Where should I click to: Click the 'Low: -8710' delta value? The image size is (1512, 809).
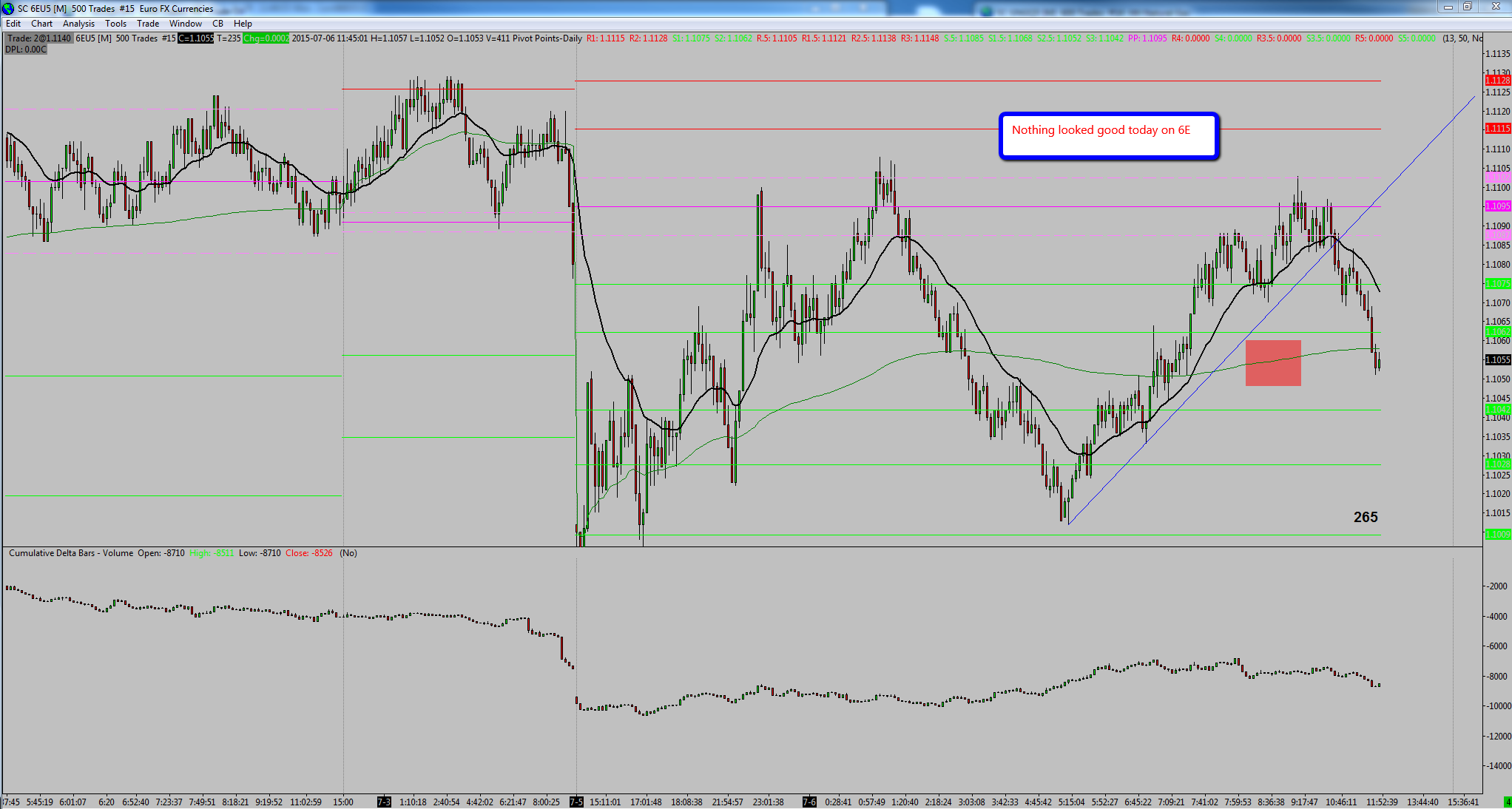pos(260,553)
